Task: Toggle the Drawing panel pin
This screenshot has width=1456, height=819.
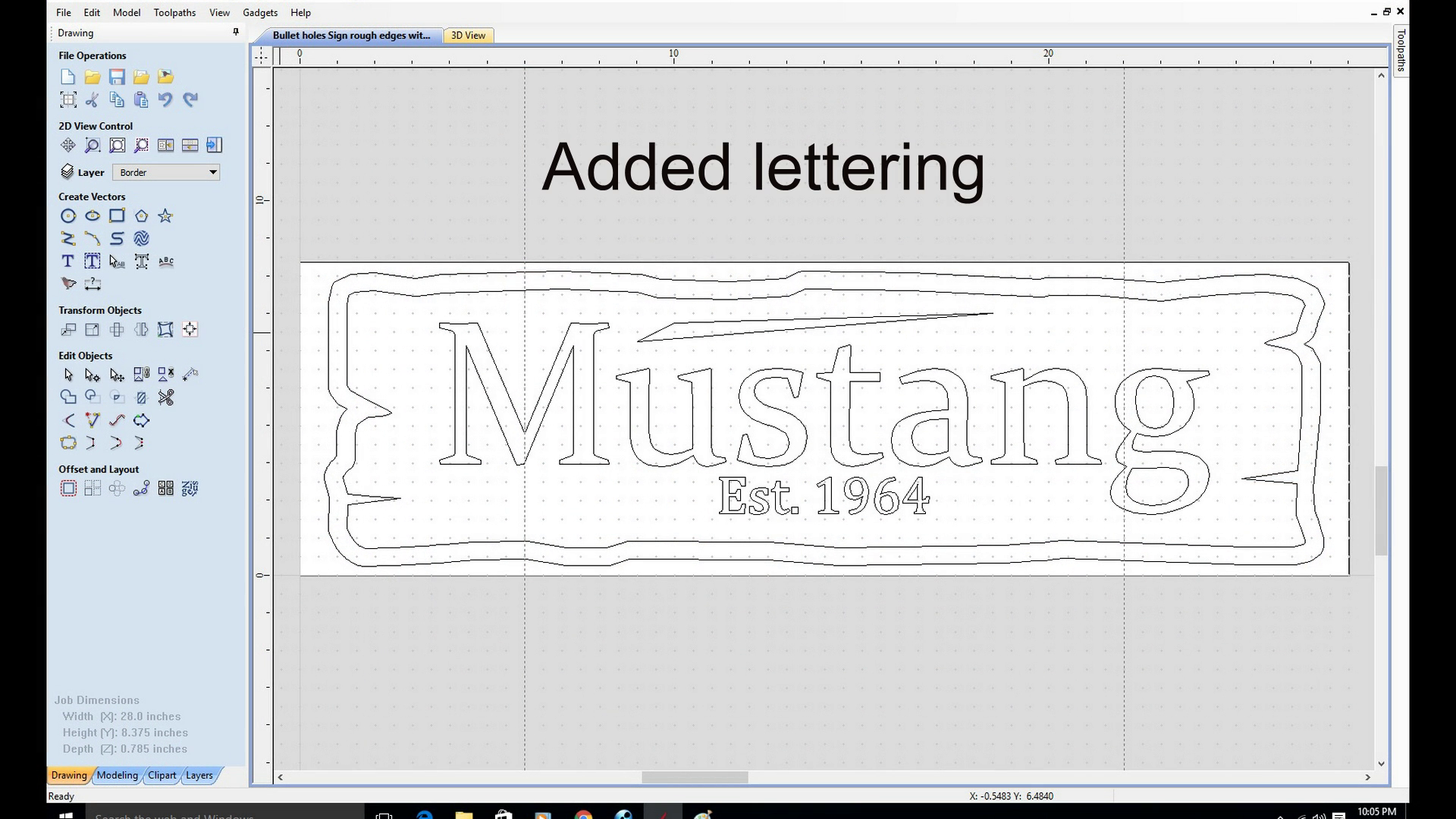Action: pyautogui.click(x=236, y=32)
